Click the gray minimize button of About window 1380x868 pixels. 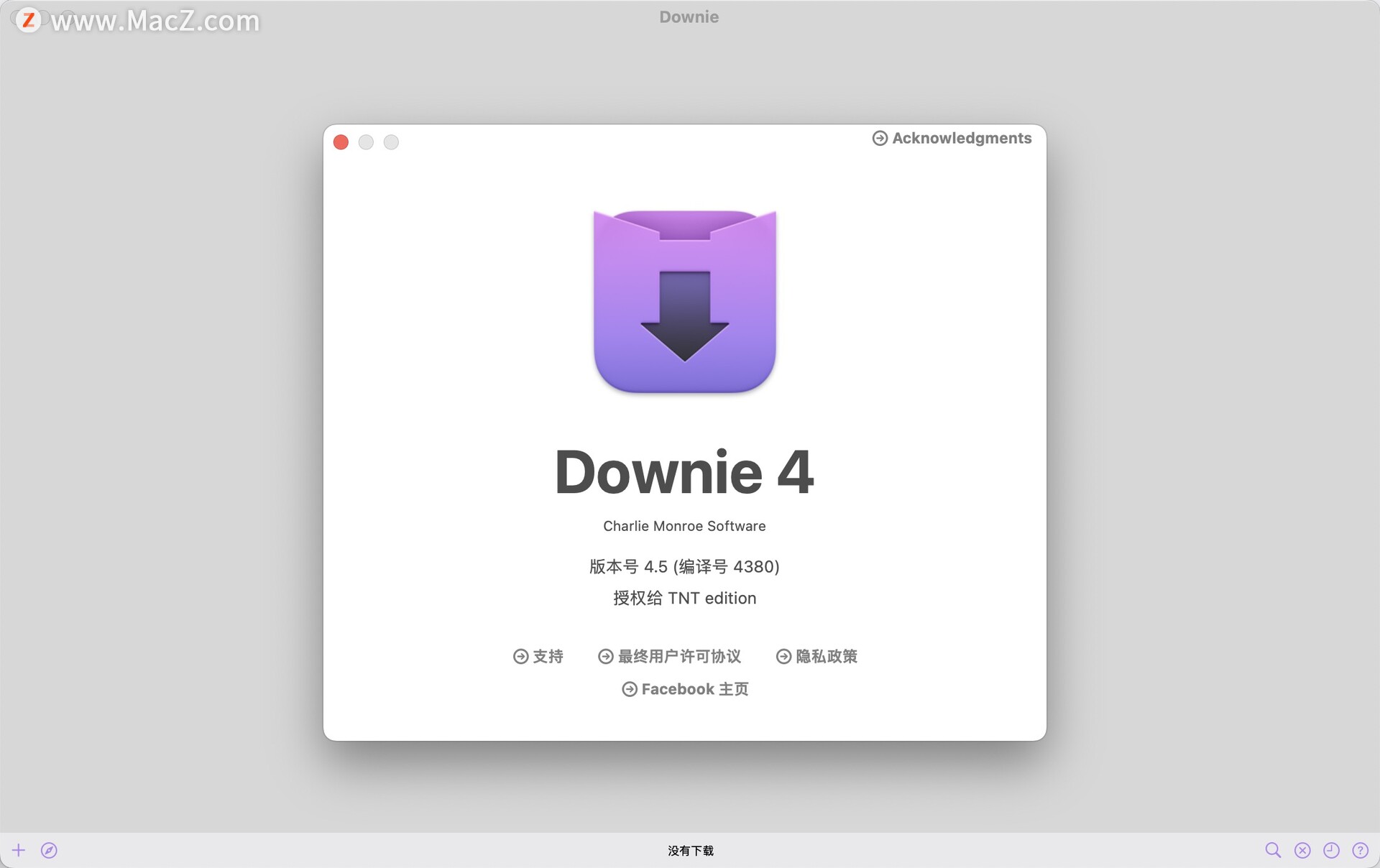(366, 142)
